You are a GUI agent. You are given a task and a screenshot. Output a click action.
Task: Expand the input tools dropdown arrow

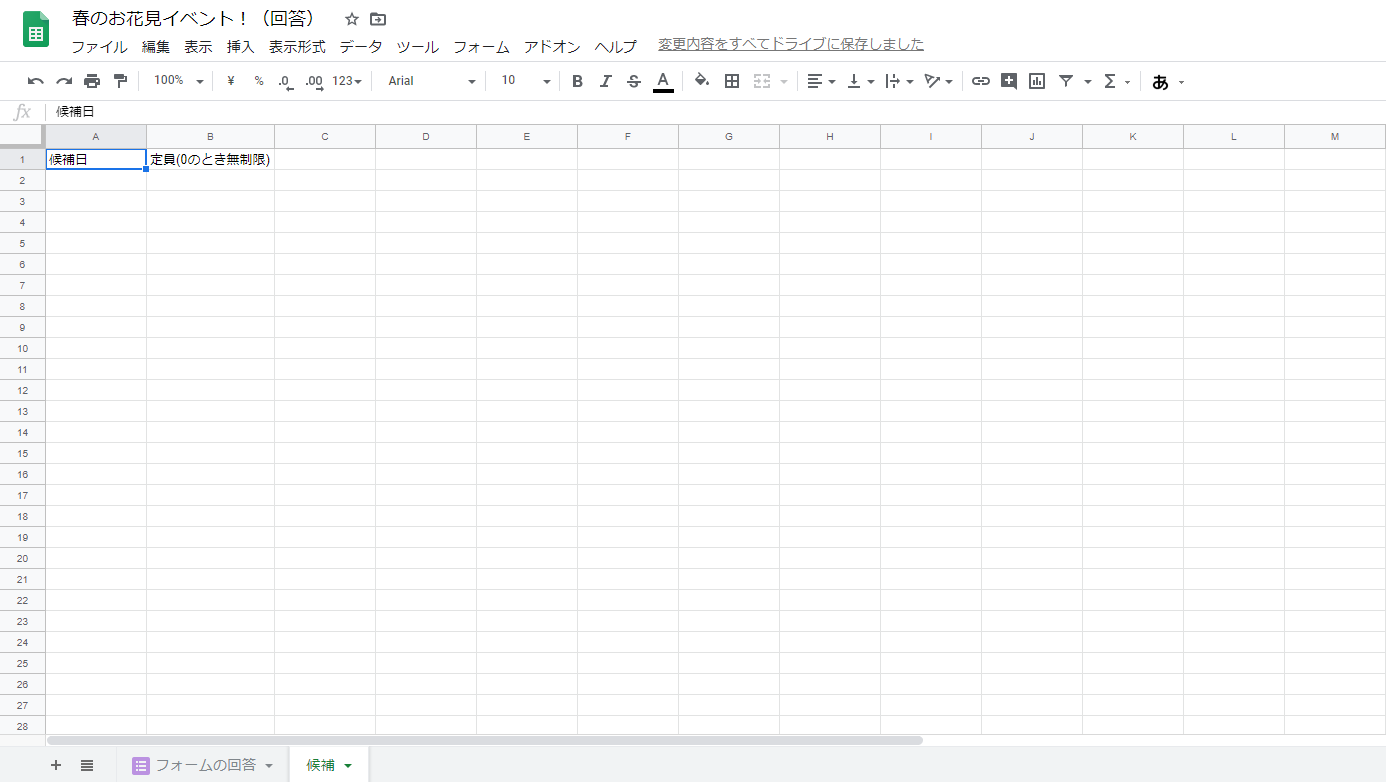pos(1181,82)
